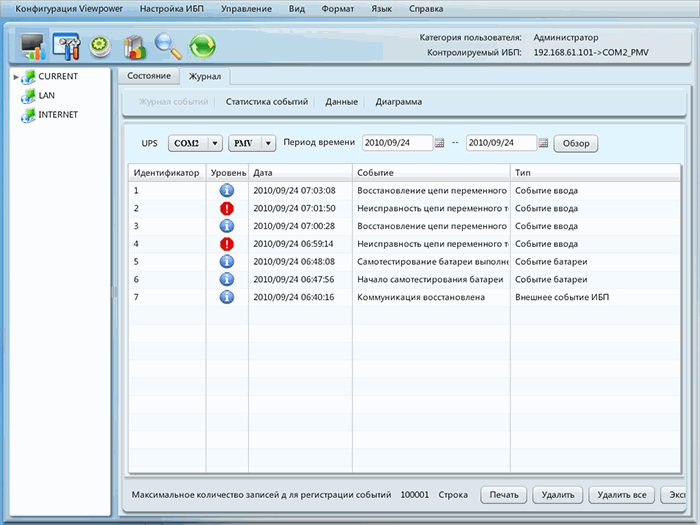The width and height of the screenshot is (700, 525).
Task: Sort by the Дата column header
Action: 300,173
